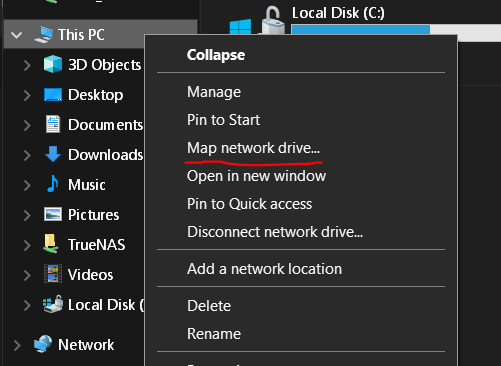Click the TrueNAS network folder icon
The height and width of the screenshot is (366, 501).
point(51,244)
